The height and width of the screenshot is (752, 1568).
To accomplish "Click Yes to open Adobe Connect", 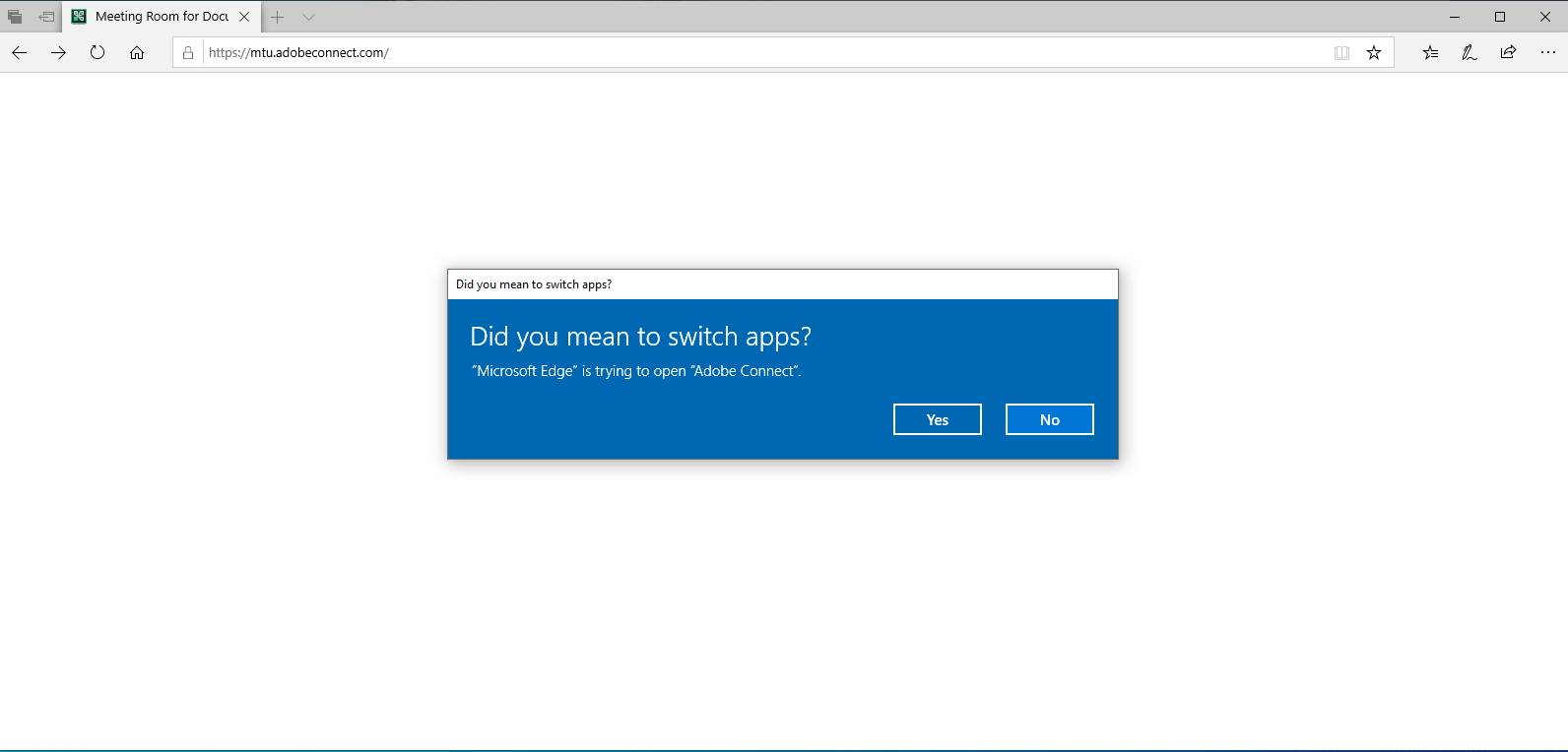I will [938, 419].
